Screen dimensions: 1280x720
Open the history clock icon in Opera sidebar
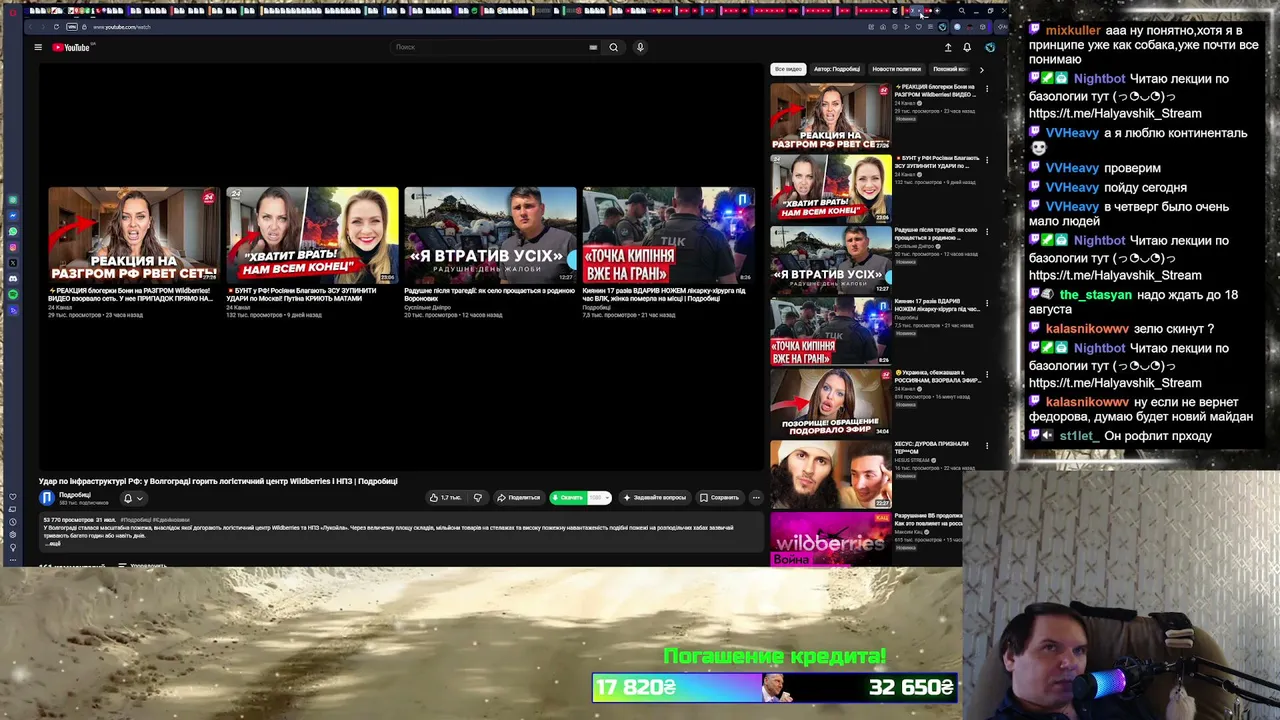13,522
